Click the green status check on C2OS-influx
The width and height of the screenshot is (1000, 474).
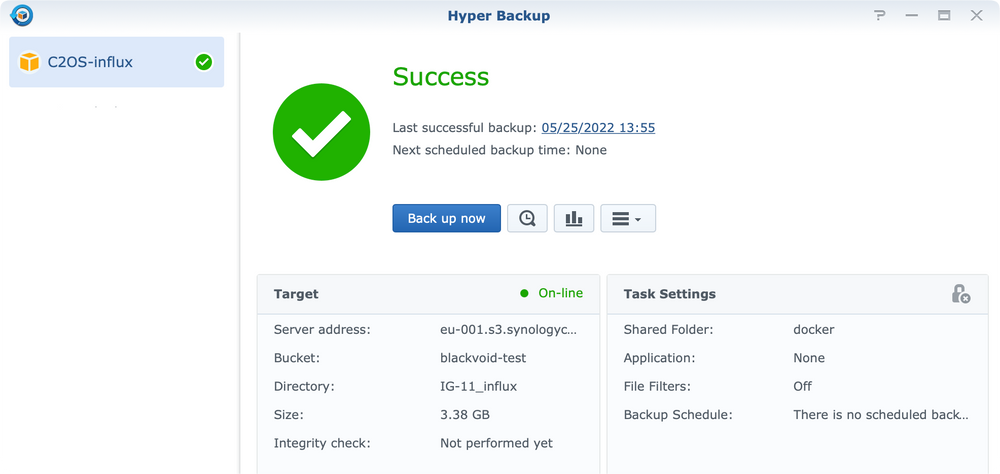(x=203, y=62)
